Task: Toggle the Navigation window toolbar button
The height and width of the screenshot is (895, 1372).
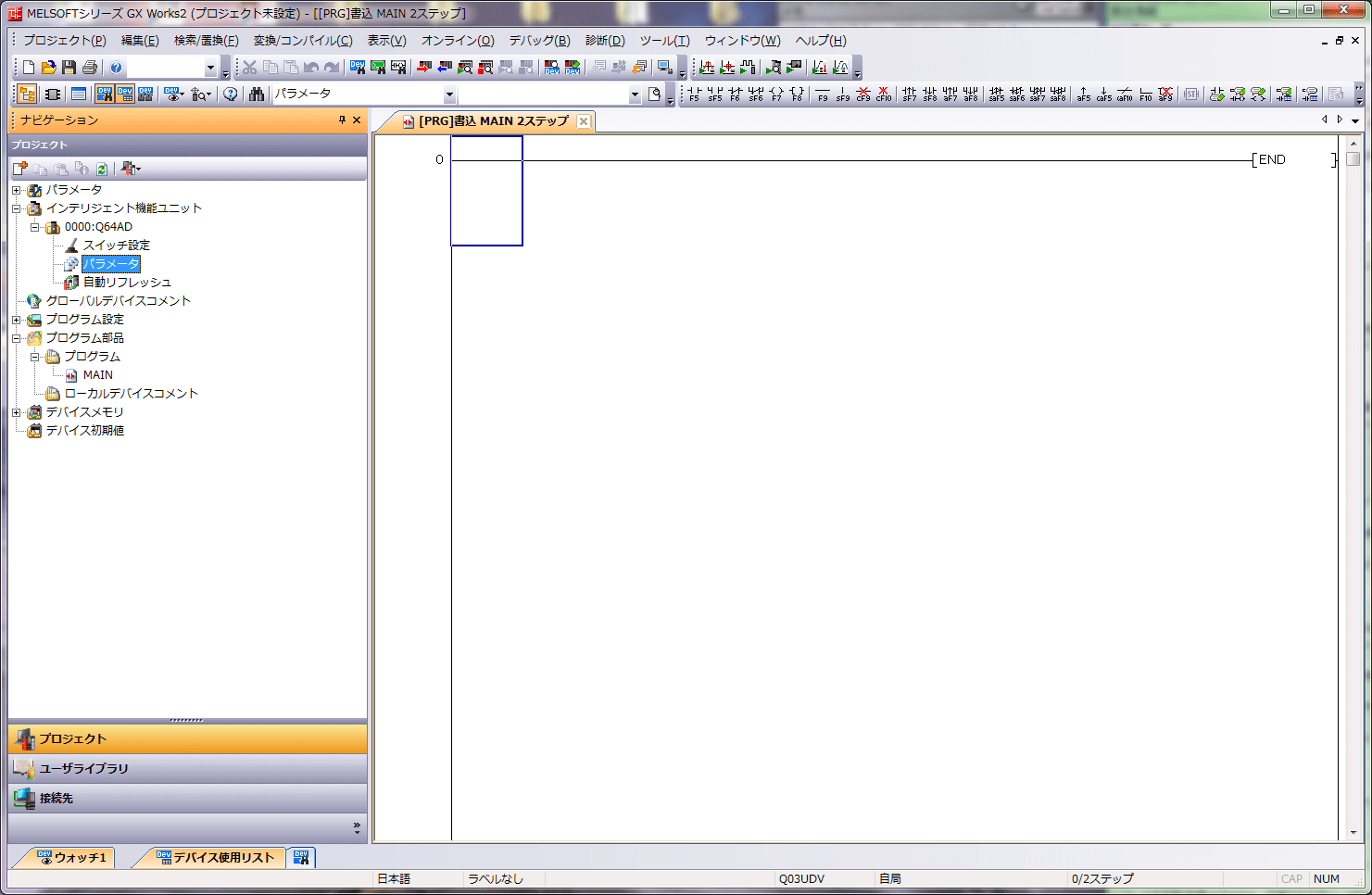Action: point(27,94)
